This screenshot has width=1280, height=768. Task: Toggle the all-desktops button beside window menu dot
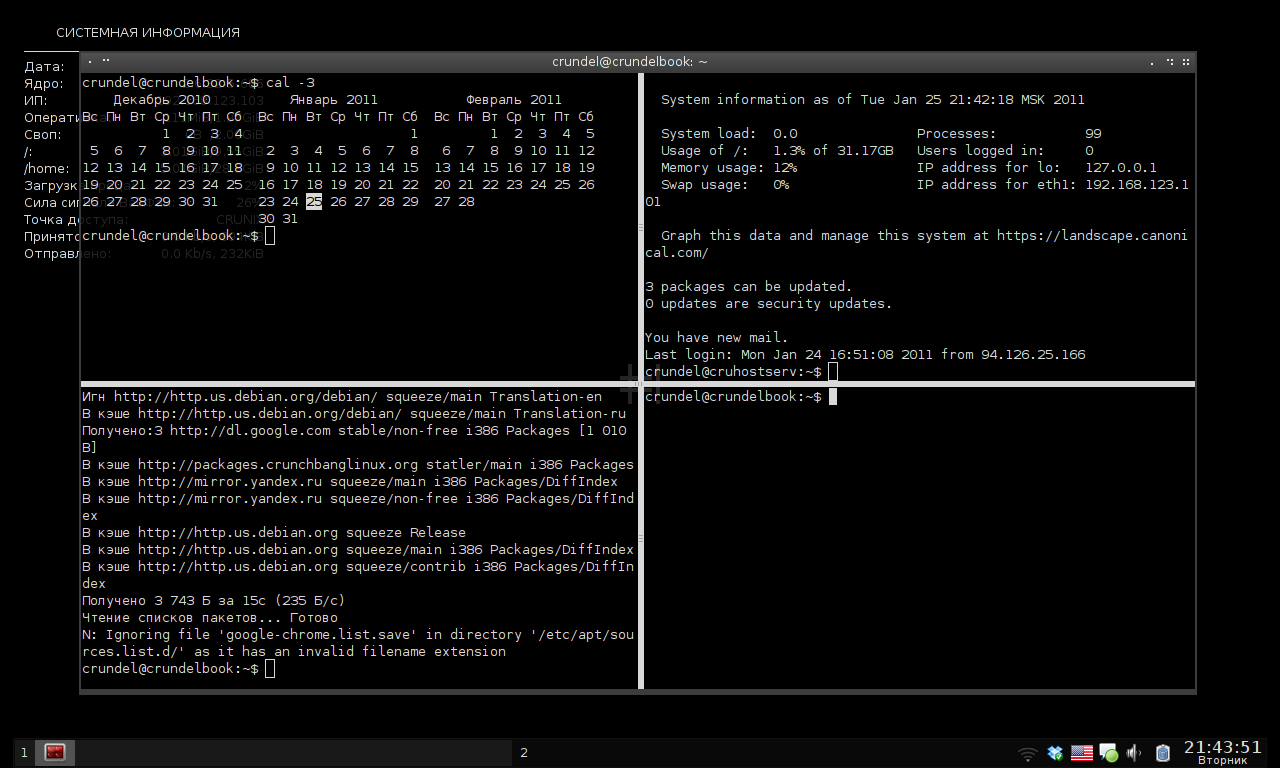coord(106,61)
